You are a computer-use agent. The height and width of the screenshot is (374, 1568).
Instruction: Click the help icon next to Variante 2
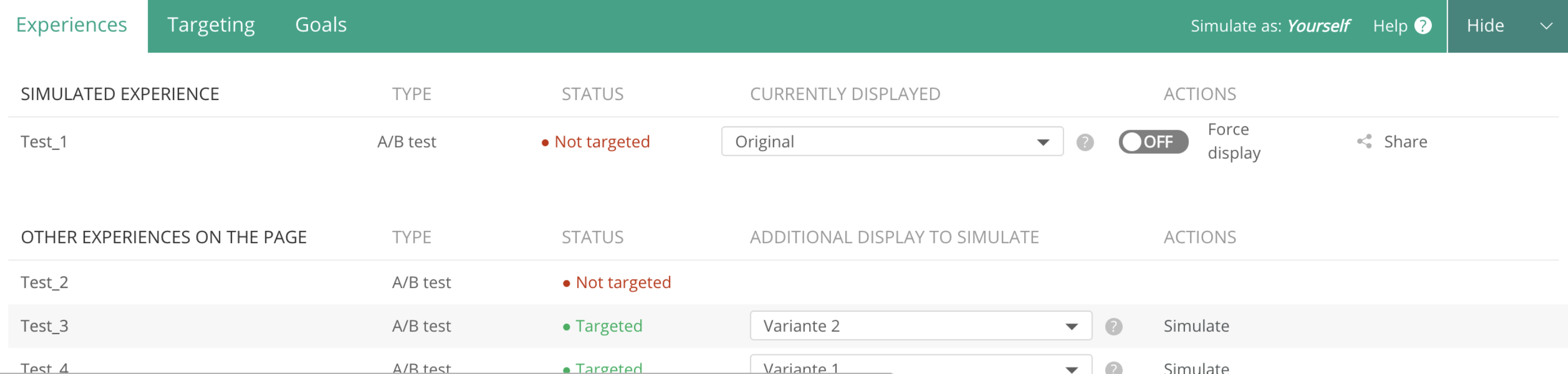tap(1113, 326)
